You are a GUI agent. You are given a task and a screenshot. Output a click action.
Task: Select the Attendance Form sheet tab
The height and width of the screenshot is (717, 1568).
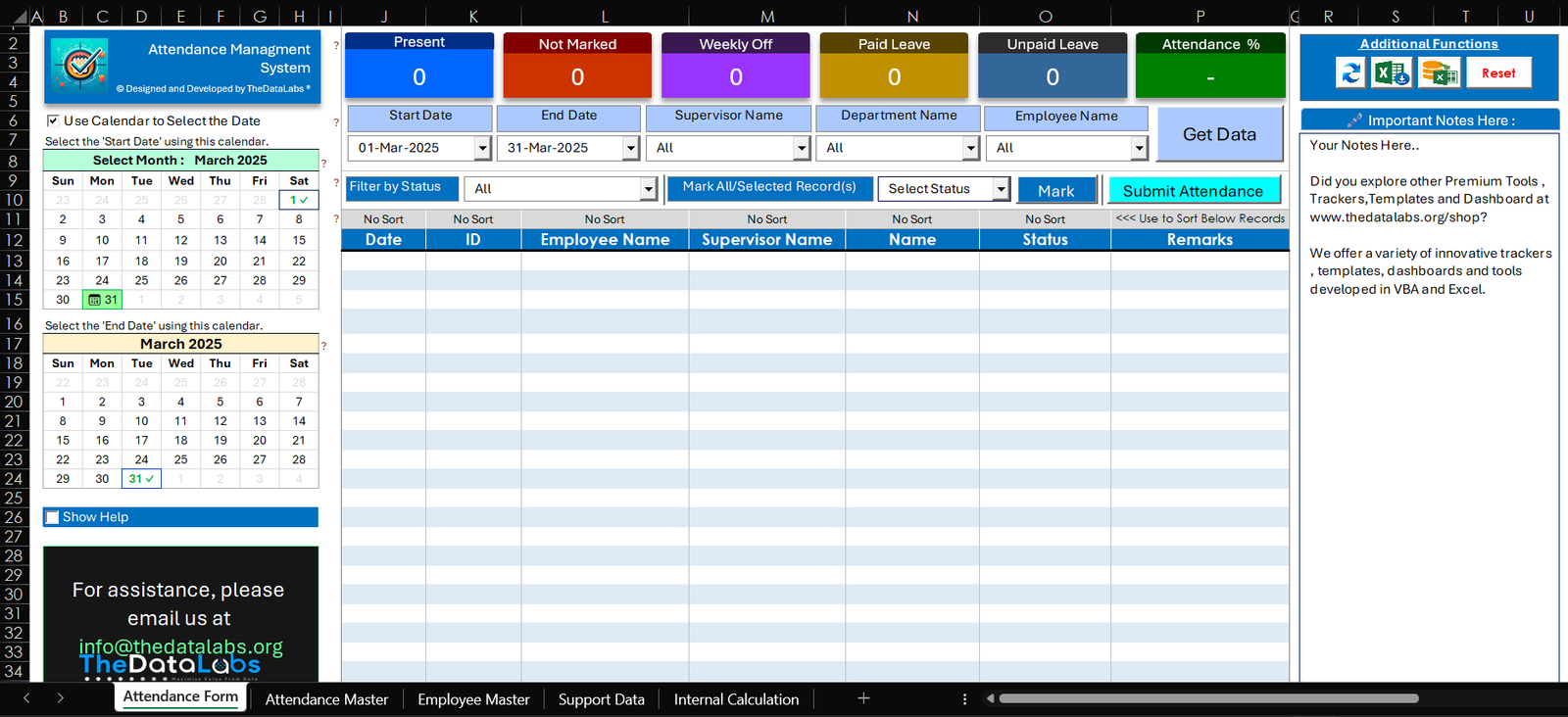point(180,696)
